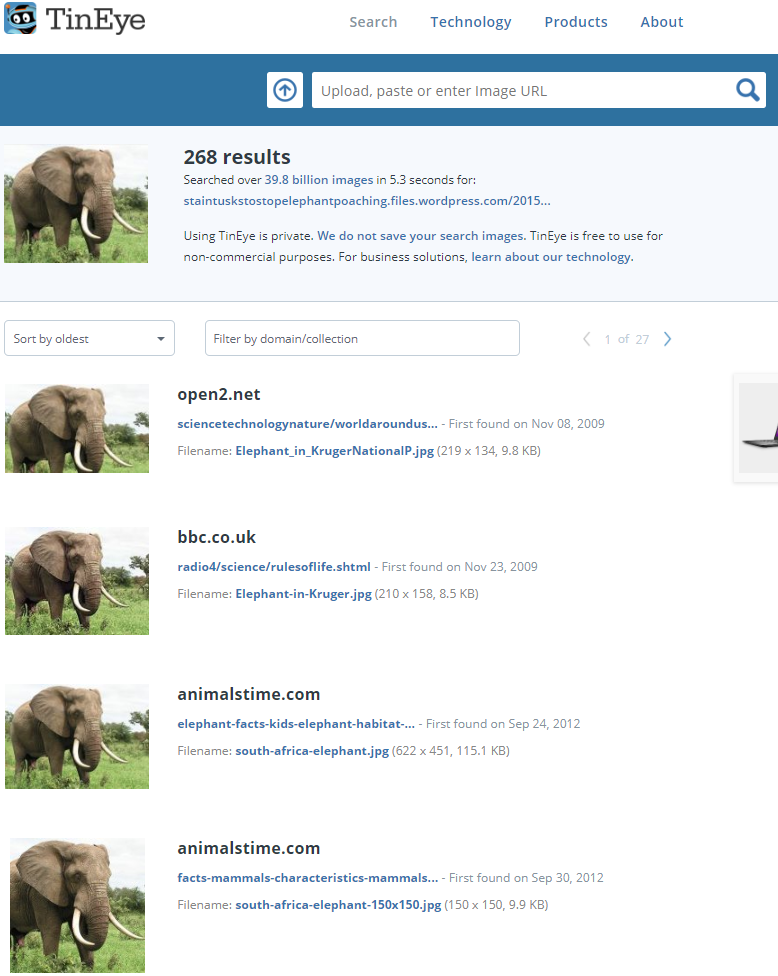Viewport: 778px width, 976px height.
Task: Open open2.net sciencetechnologynature page link
Action: click(307, 424)
